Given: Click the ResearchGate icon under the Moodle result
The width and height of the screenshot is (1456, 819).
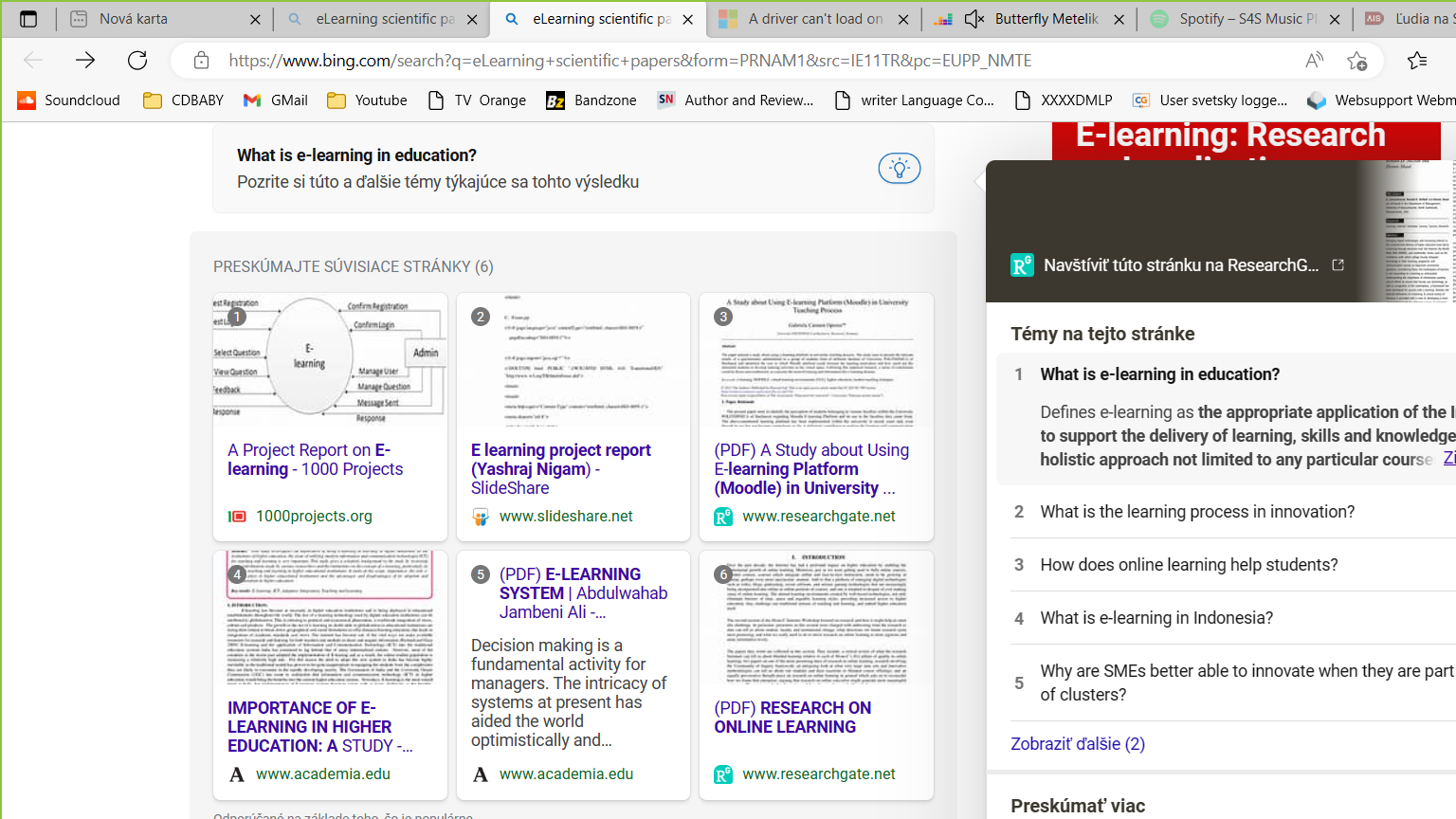Looking at the screenshot, I should pos(723,516).
